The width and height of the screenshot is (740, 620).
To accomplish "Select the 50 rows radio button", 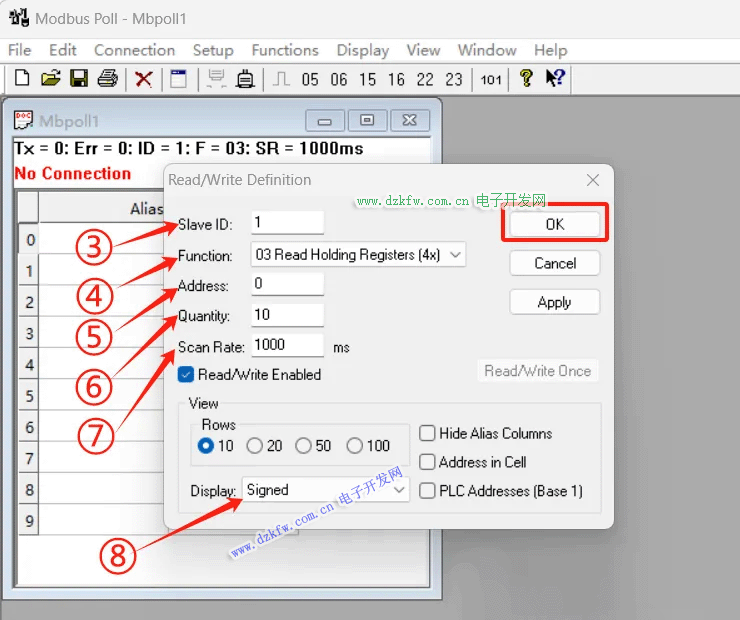I will [x=303, y=446].
